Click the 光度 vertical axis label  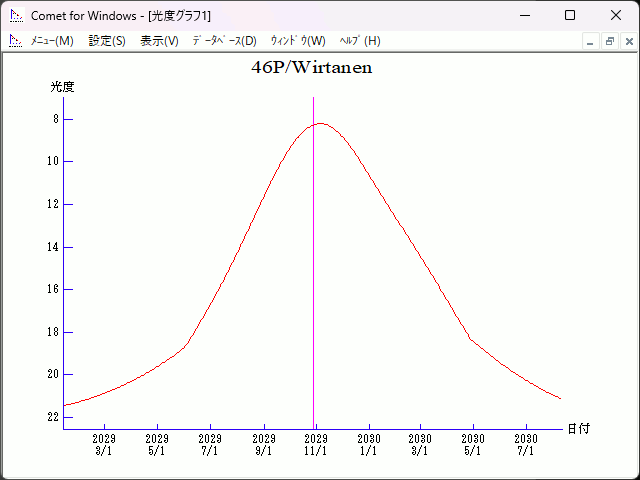click(63, 87)
